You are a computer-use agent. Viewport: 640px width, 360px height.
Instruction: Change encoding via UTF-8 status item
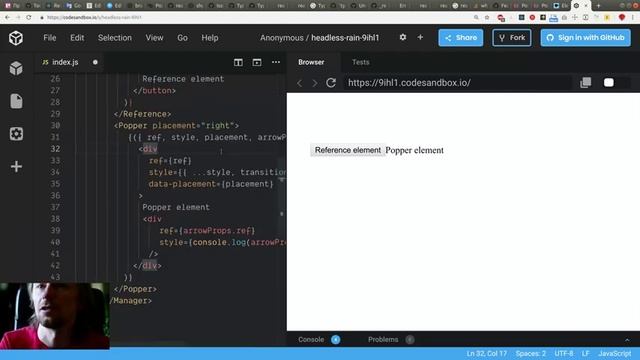564,353
